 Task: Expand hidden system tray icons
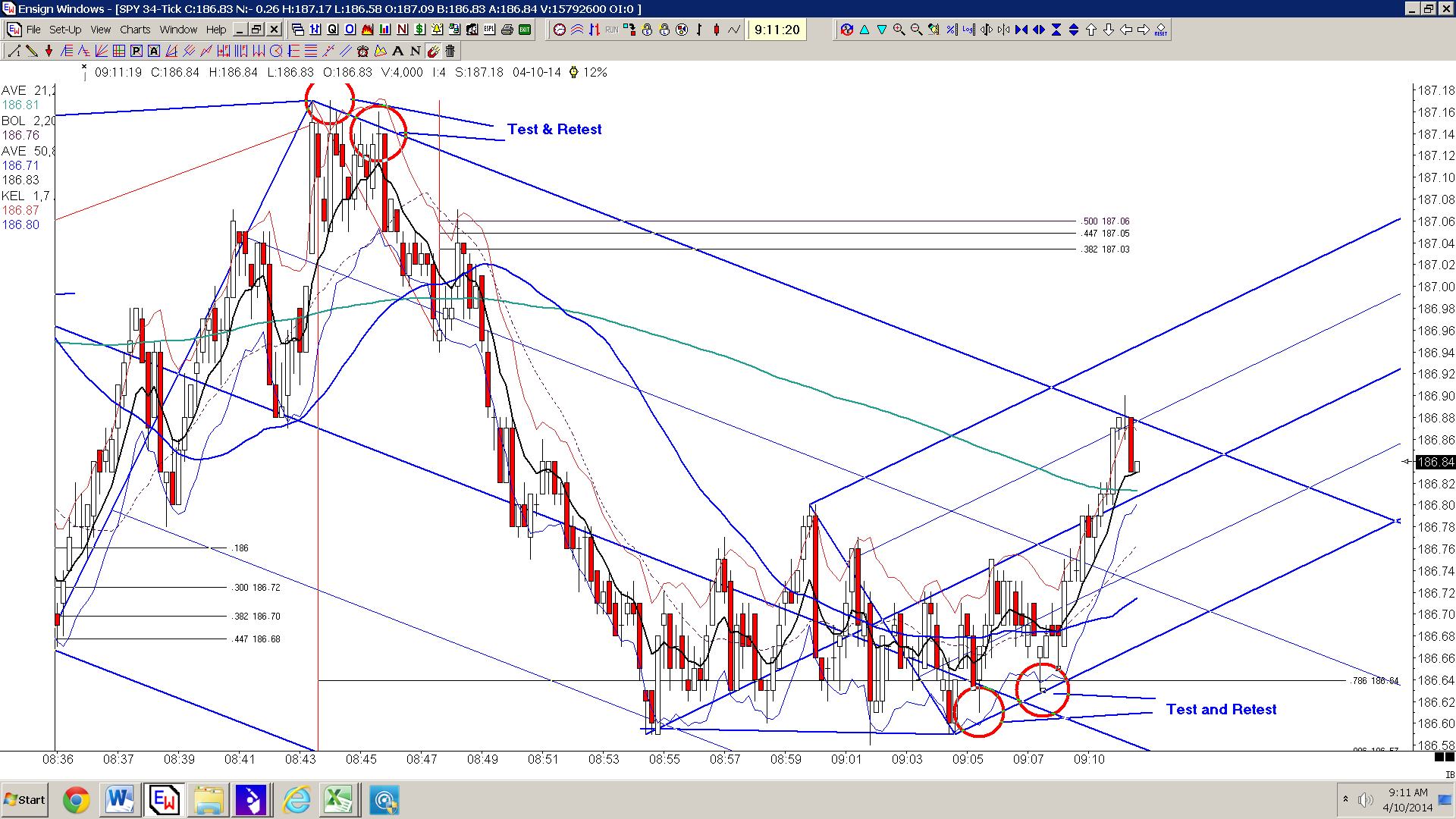click(1345, 799)
